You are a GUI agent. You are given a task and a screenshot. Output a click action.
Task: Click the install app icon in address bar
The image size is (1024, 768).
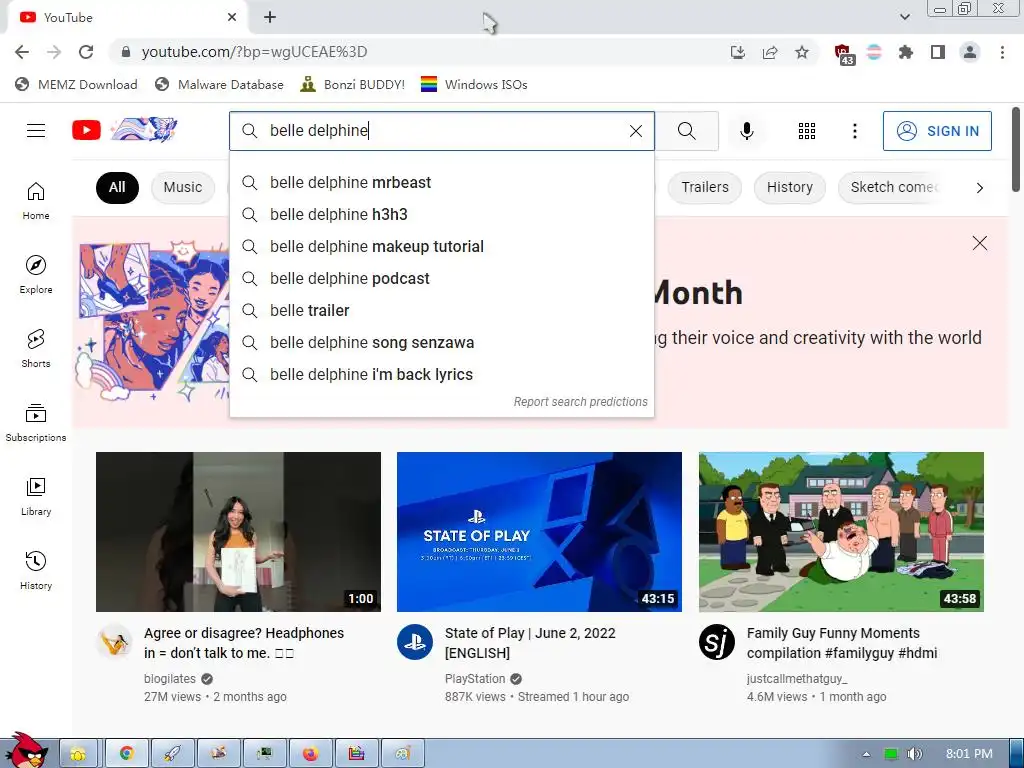pos(737,52)
